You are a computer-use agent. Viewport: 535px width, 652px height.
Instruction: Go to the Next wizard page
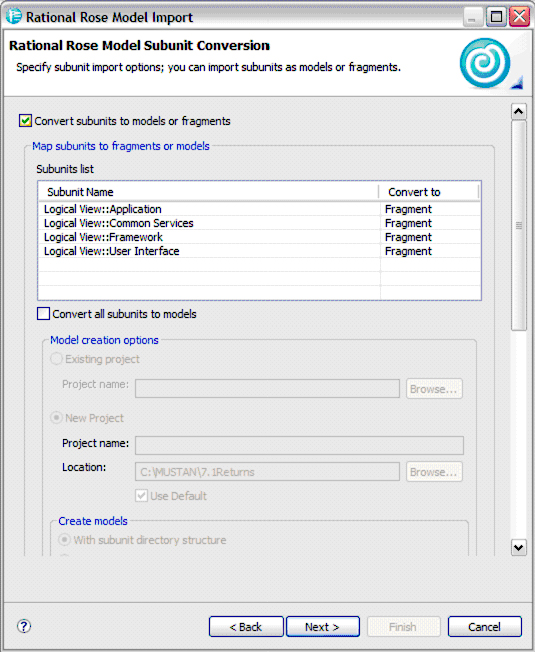(x=323, y=627)
